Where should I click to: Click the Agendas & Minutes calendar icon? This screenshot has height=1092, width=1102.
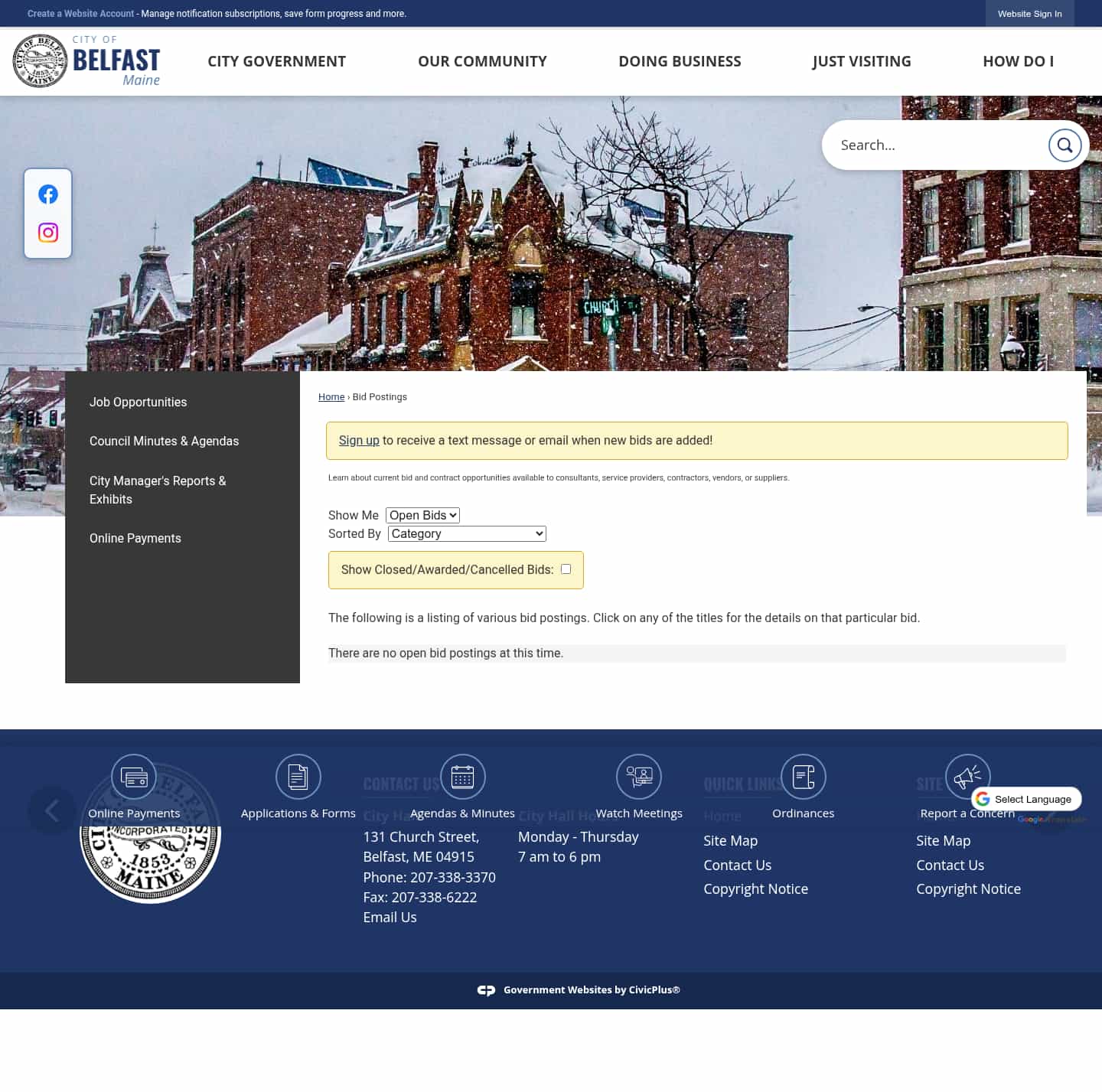pyautogui.click(x=462, y=776)
